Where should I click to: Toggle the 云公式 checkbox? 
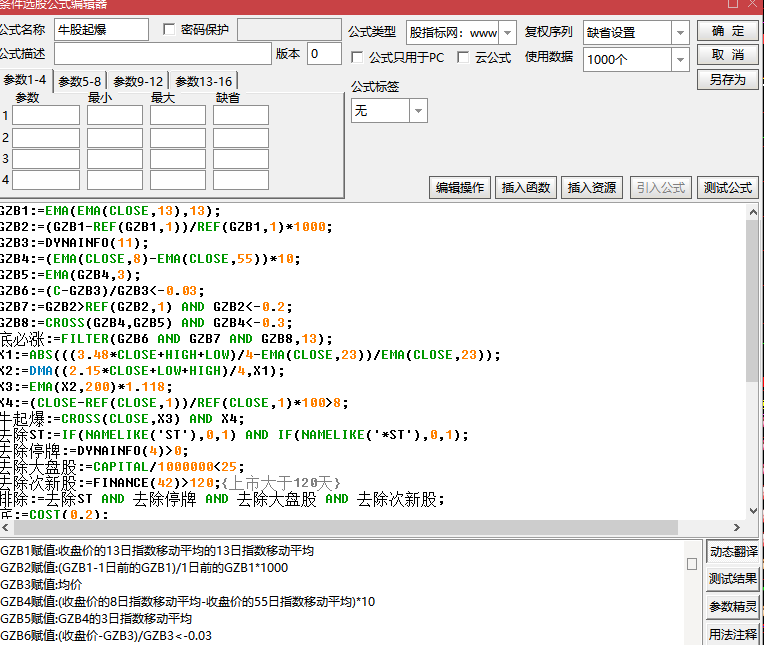coord(463,57)
